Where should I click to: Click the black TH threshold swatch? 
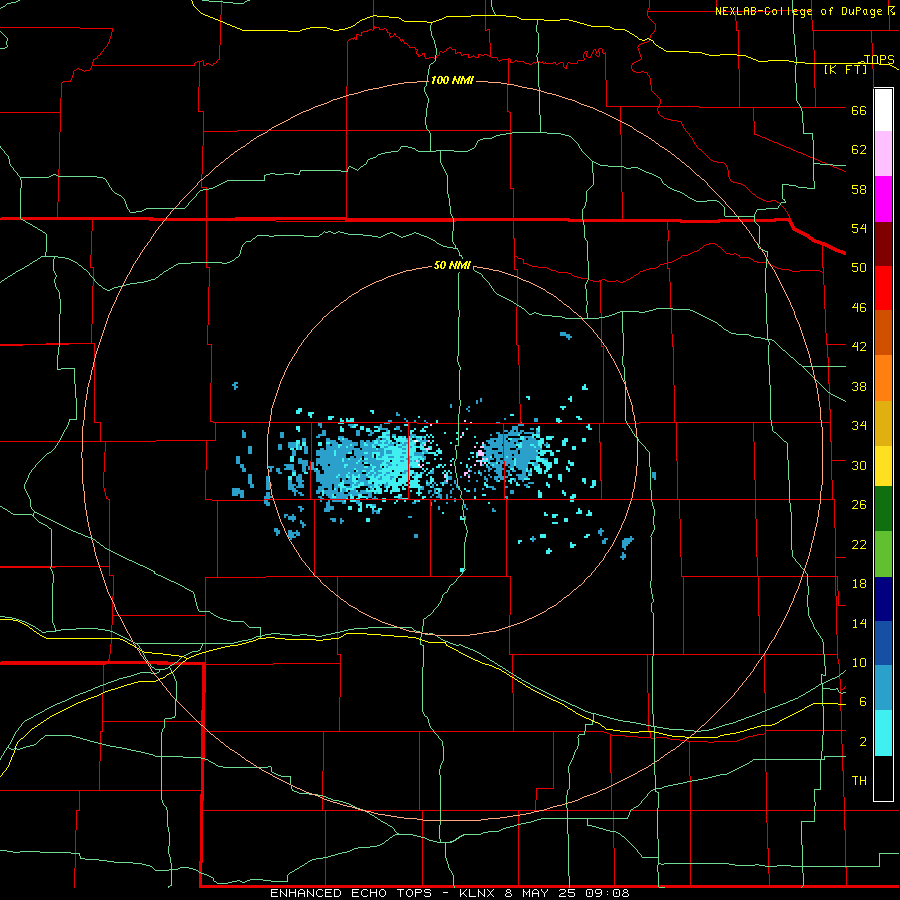click(x=883, y=778)
